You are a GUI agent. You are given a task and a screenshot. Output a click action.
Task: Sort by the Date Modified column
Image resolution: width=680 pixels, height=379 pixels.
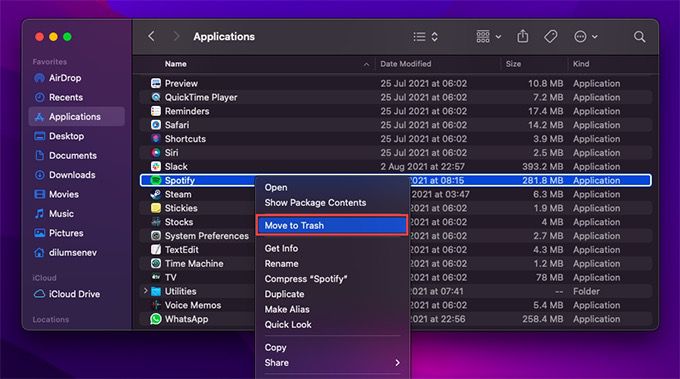tap(405, 64)
